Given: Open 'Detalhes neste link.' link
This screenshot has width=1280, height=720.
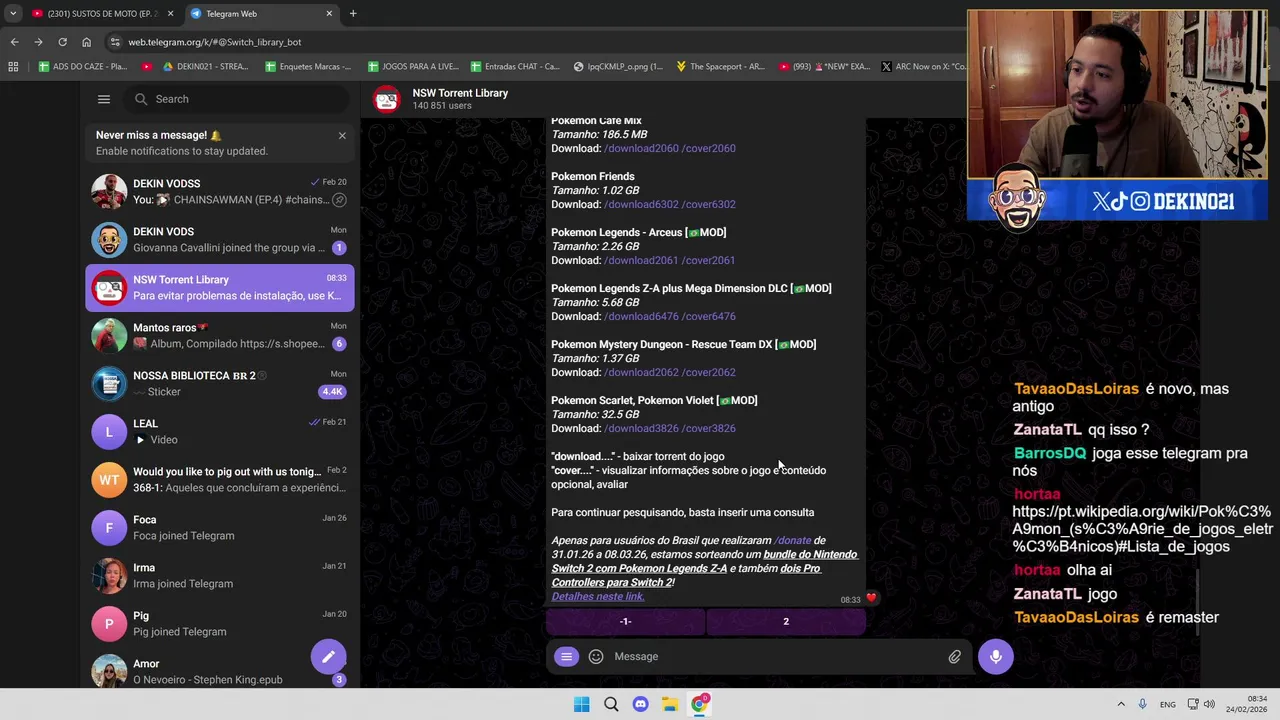Looking at the screenshot, I should (598, 596).
